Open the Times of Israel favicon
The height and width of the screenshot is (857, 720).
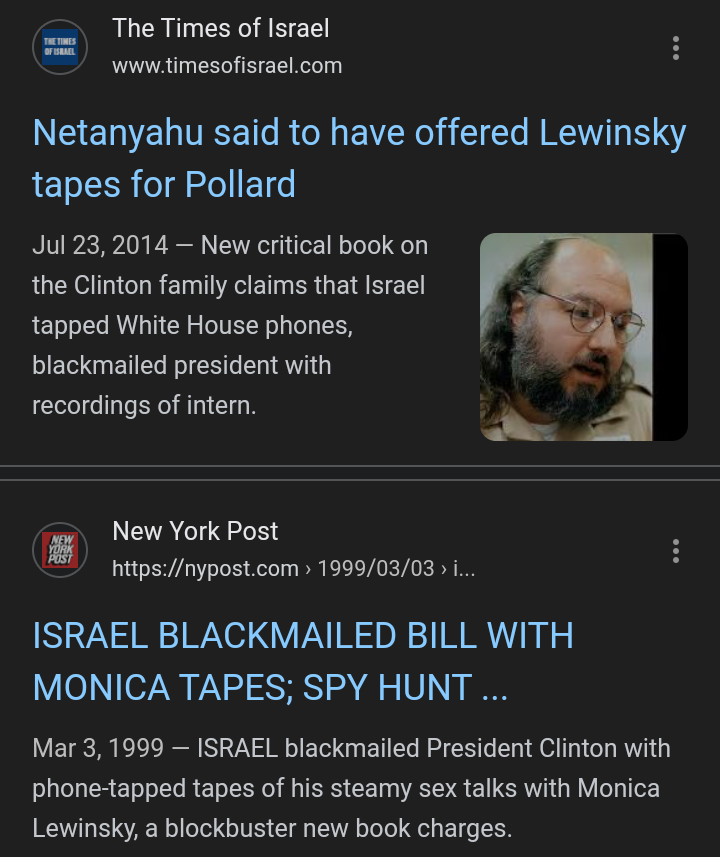60,47
